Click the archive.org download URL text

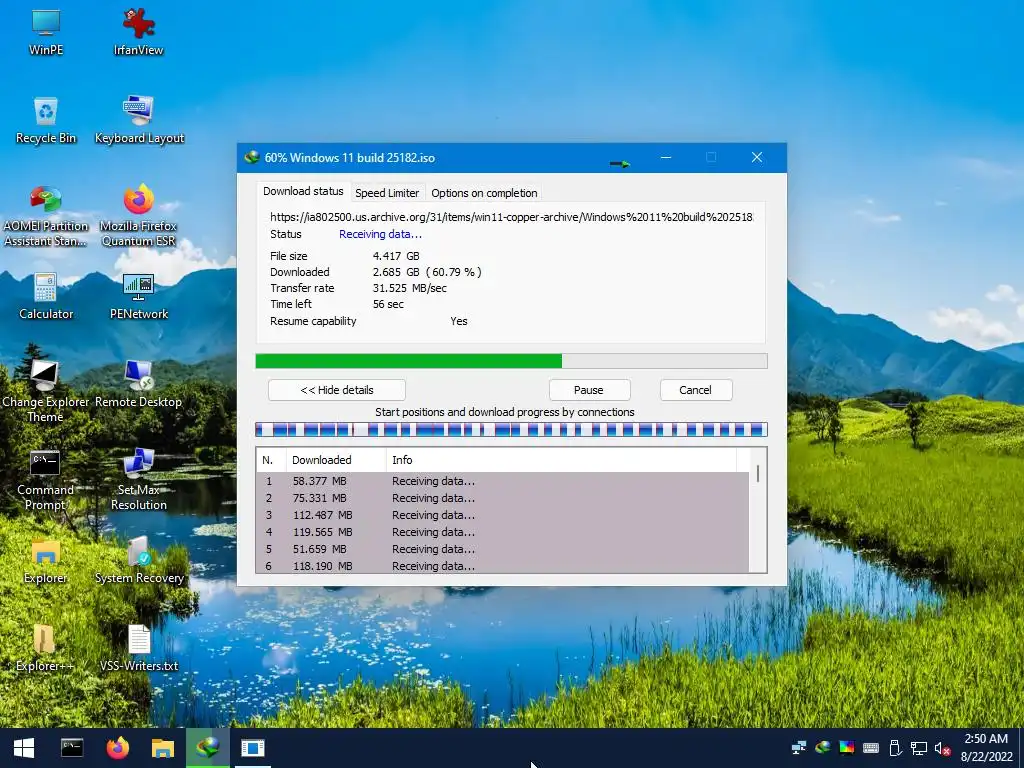511,217
